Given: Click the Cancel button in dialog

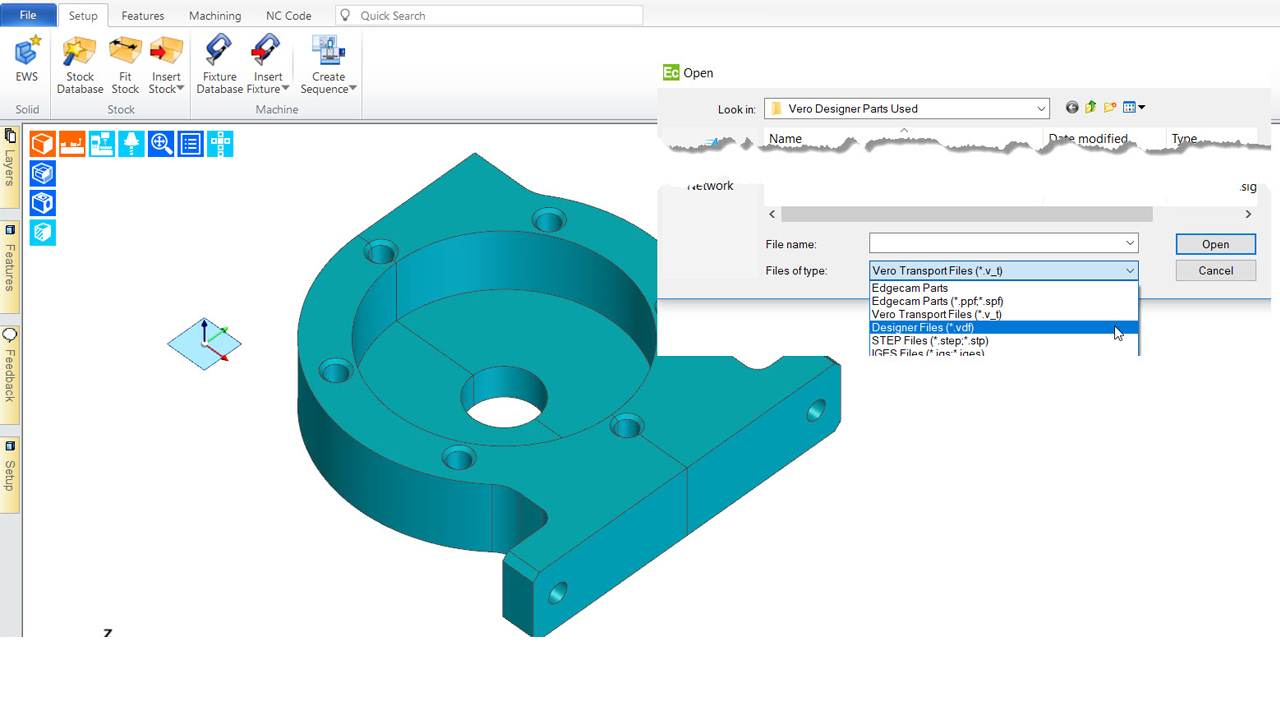Looking at the screenshot, I should coord(1215,271).
